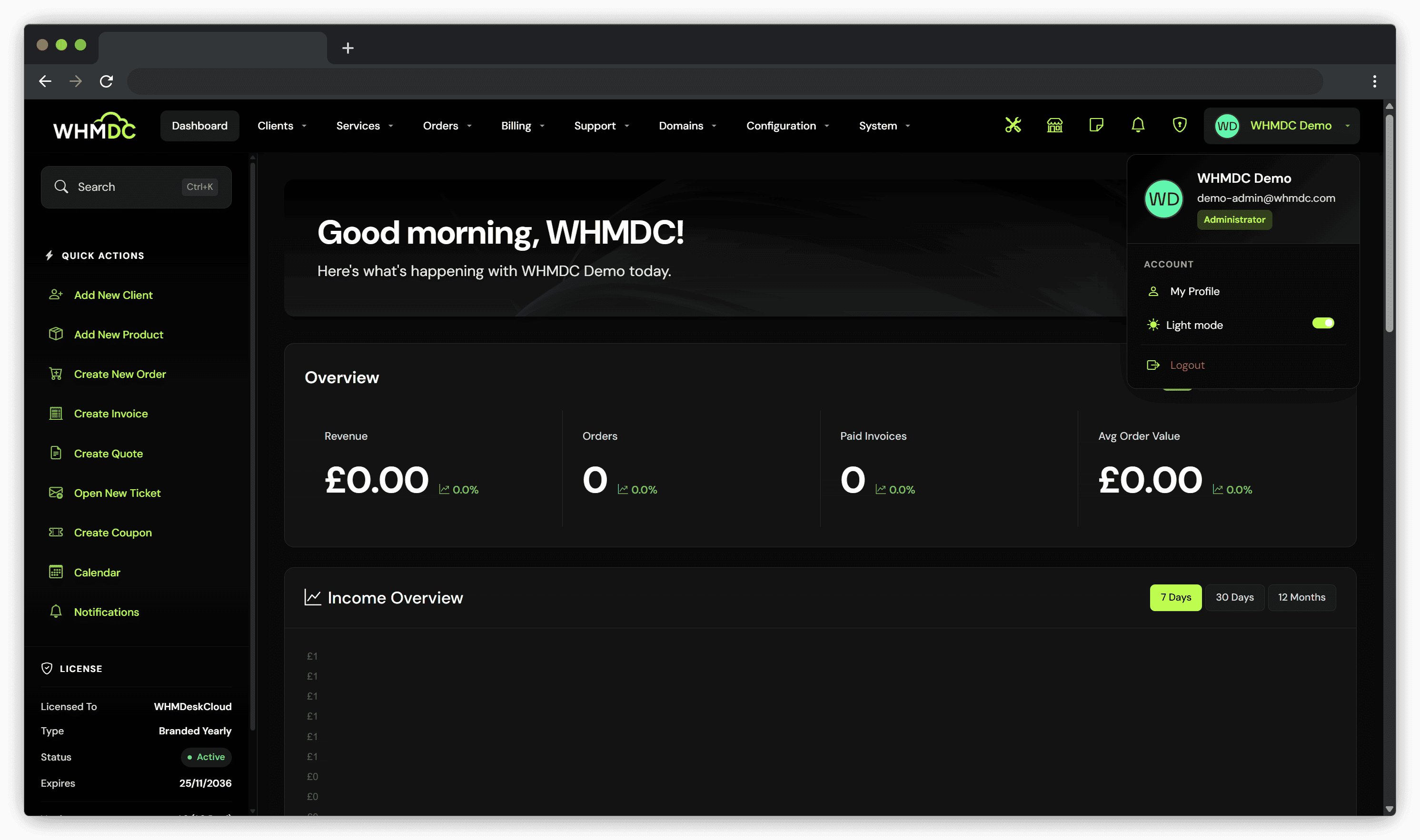This screenshot has height=840, width=1420.
Task: Open the security shield icon
Action: click(x=1179, y=126)
